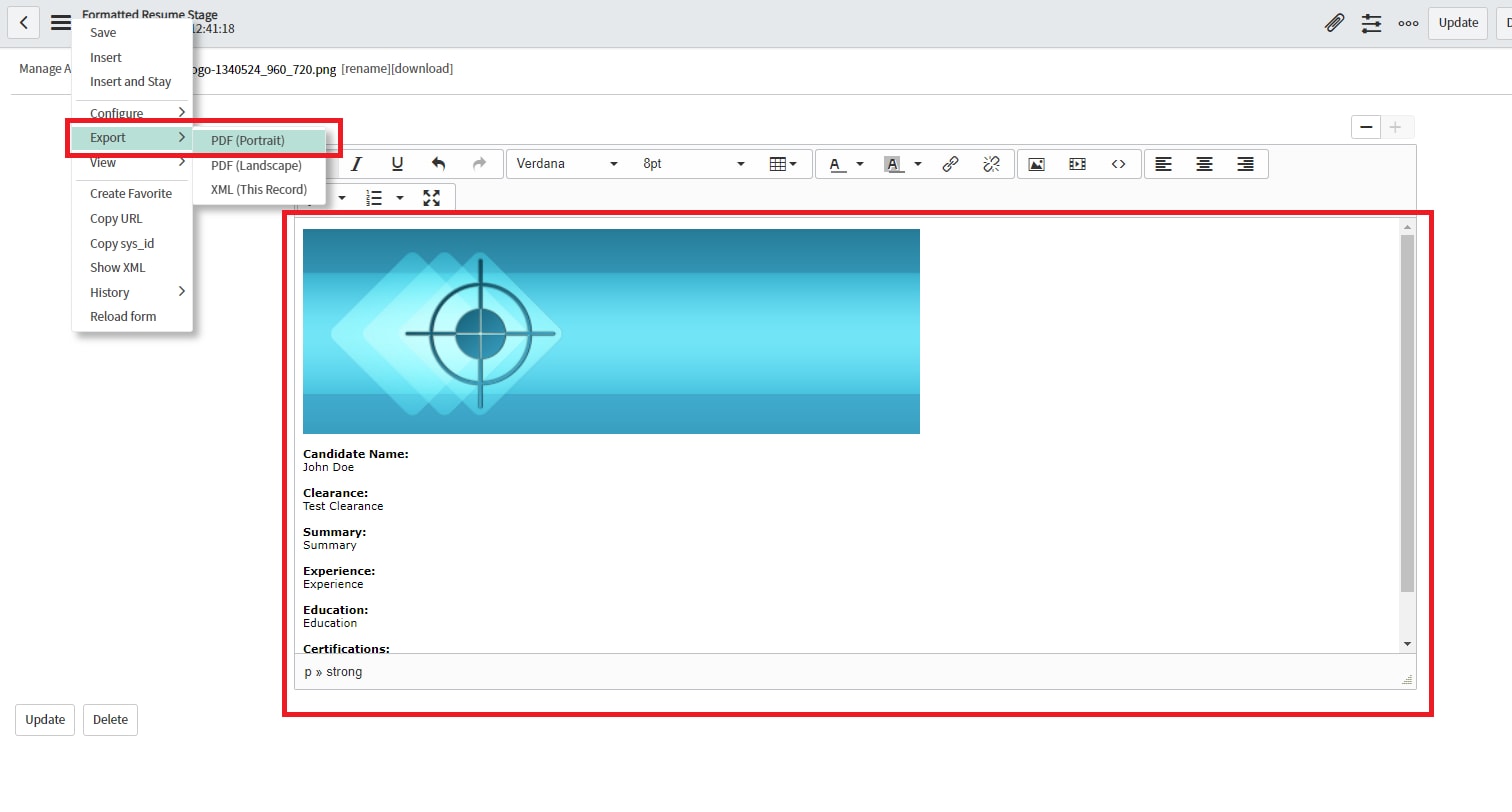Click the Delete button below the form

coord(110,720)
